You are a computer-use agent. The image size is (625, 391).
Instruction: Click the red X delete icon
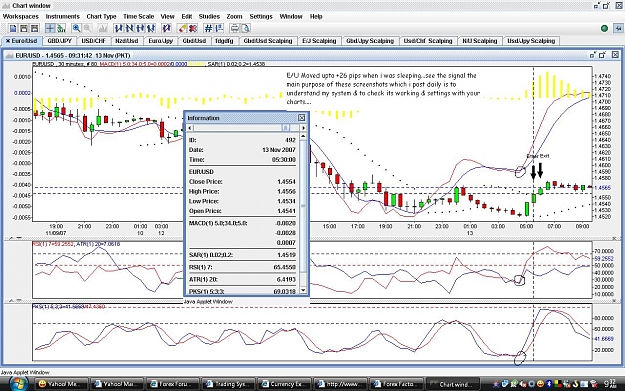tap(193, 28)
